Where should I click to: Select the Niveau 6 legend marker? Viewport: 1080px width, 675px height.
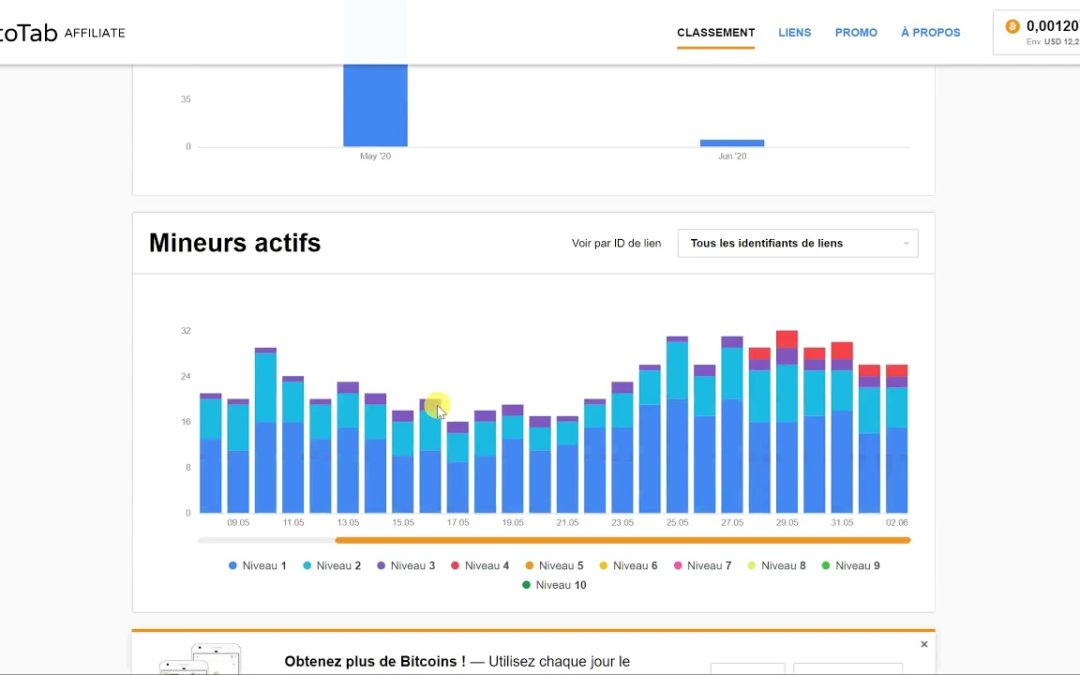click(x=605, y=565)
